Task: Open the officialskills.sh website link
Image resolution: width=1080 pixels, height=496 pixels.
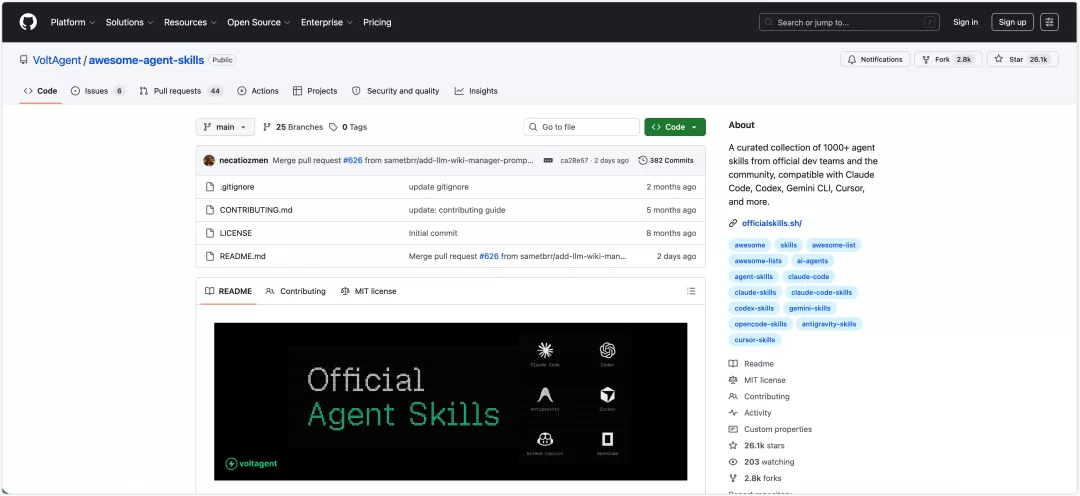Action: pos(771,223)
